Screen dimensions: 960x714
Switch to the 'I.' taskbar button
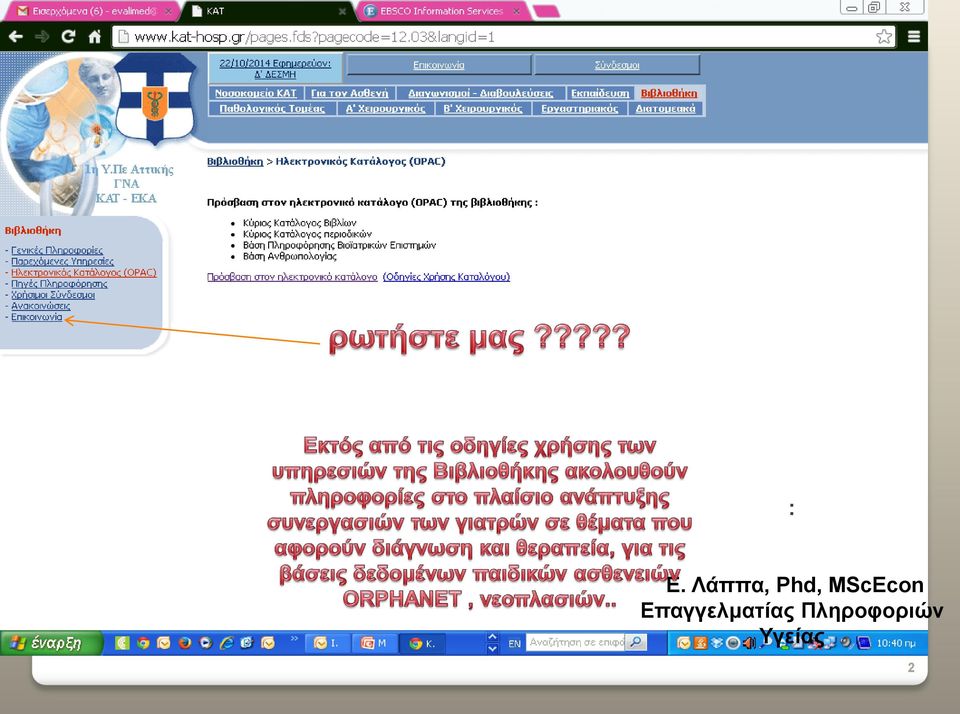point(327,643)
